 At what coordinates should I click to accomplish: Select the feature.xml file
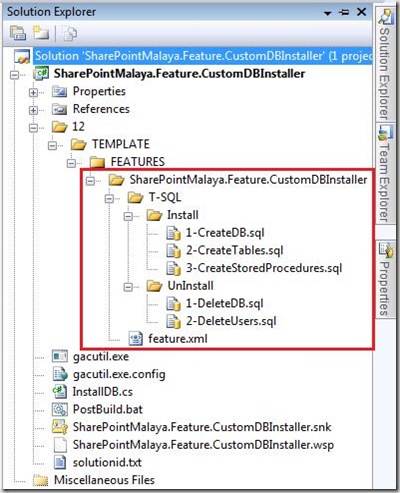click(x=178, y=339)
